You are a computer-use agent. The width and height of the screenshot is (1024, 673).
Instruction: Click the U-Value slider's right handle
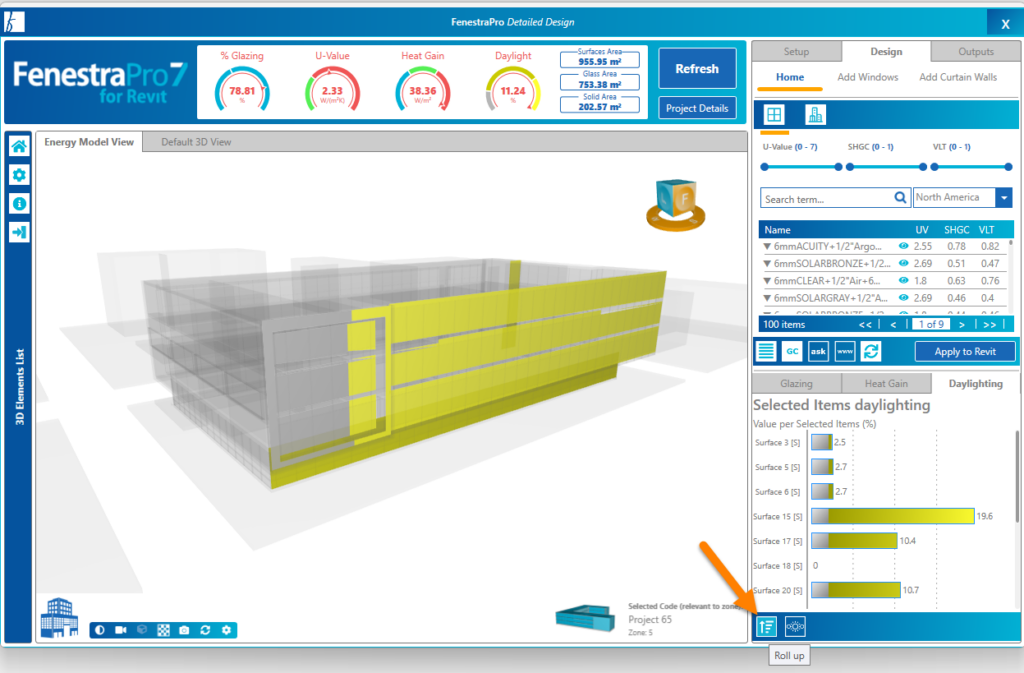tap(839, 167)
